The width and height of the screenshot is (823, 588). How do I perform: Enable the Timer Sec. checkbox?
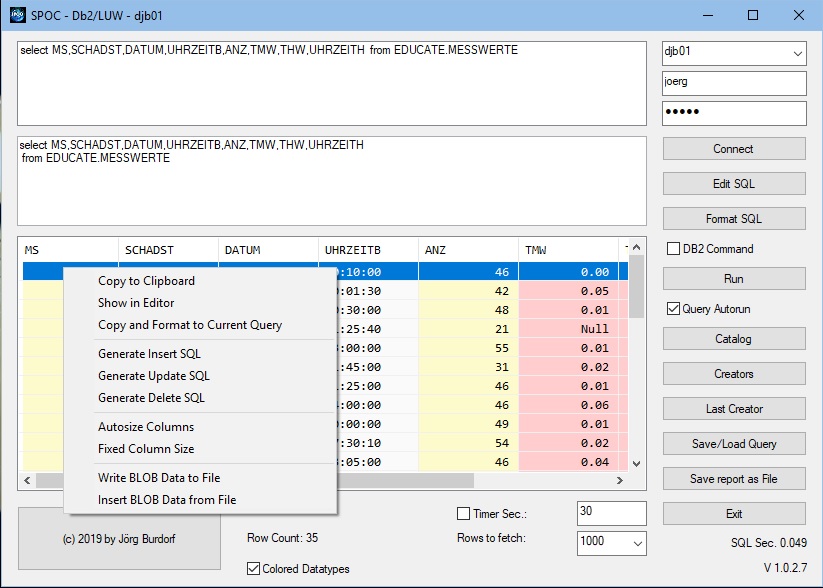click(x=465, y=511)
